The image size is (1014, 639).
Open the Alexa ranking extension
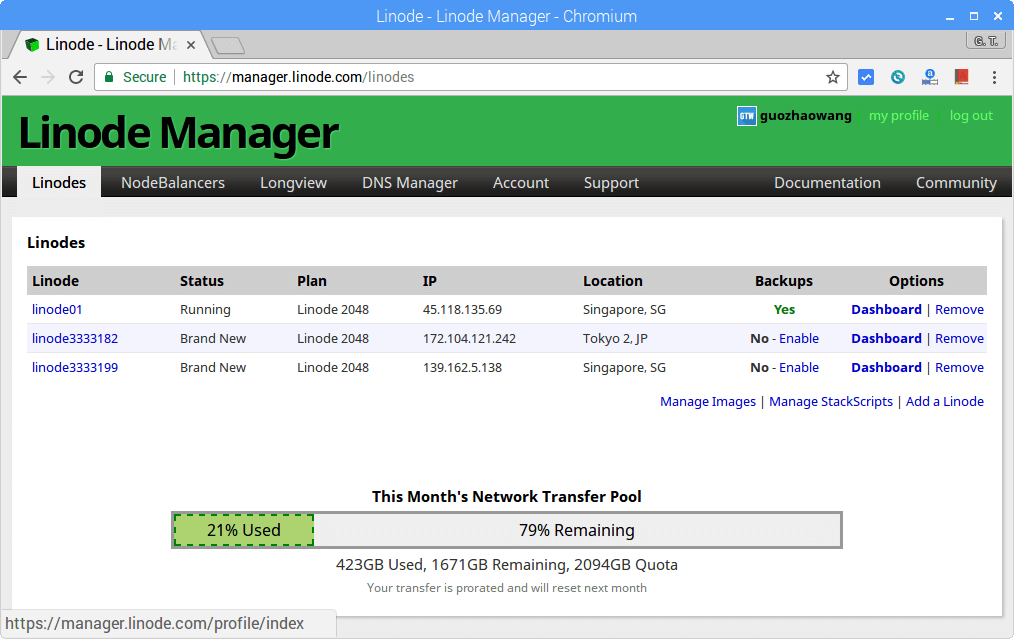pyautogui.click(x=929, y=77)
